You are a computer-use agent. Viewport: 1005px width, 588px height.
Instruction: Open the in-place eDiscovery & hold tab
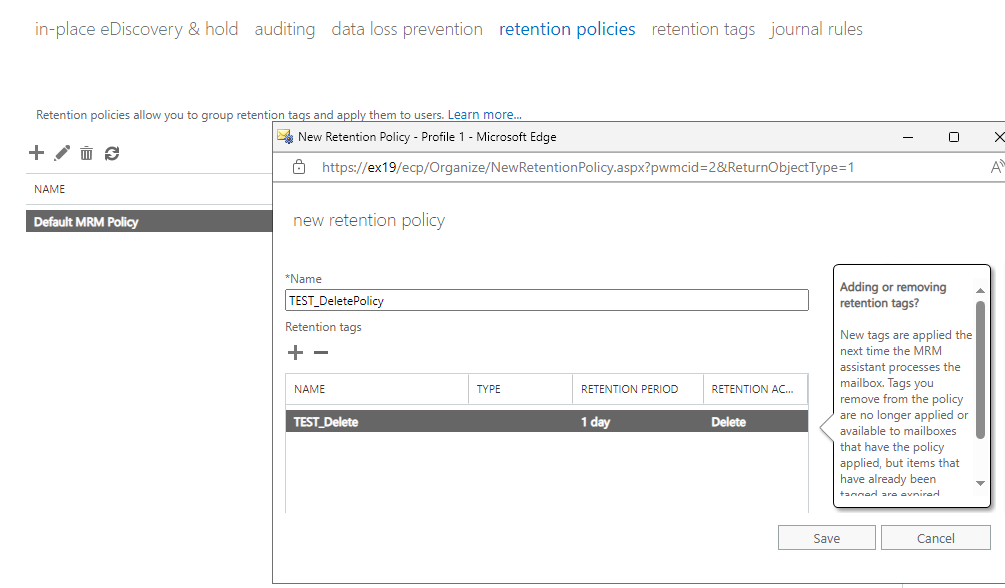(x=137, y=29)
